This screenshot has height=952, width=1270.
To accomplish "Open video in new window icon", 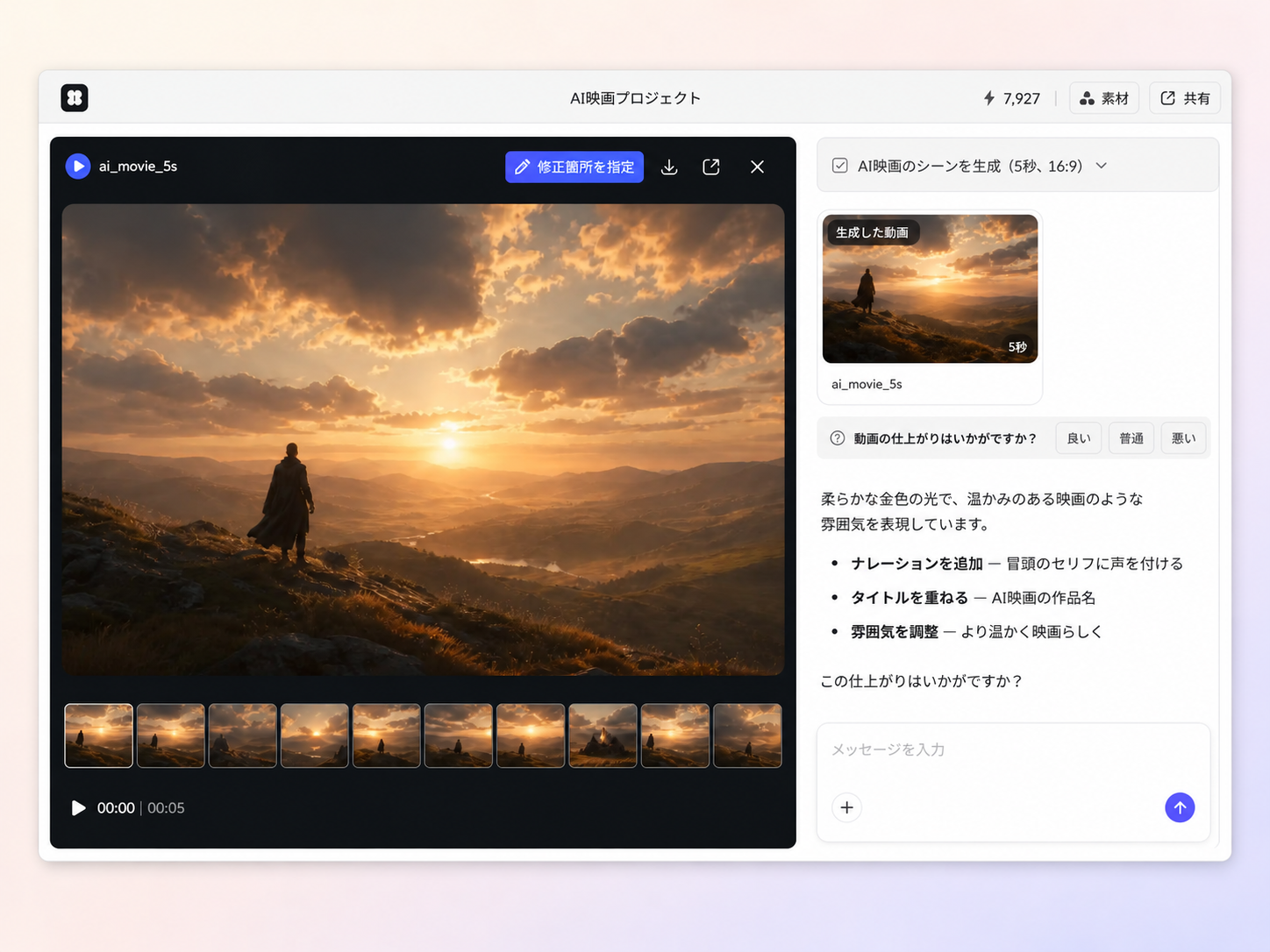I will point(711,167).
